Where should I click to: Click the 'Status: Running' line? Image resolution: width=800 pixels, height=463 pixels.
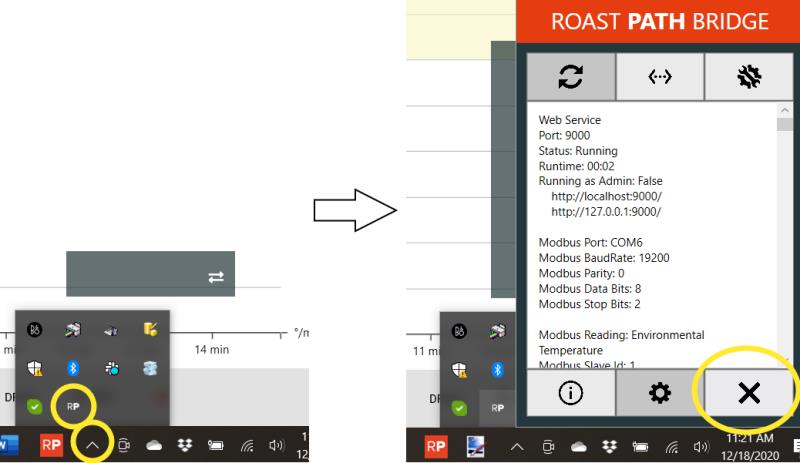pyautogui.click(x=578, y=151)
